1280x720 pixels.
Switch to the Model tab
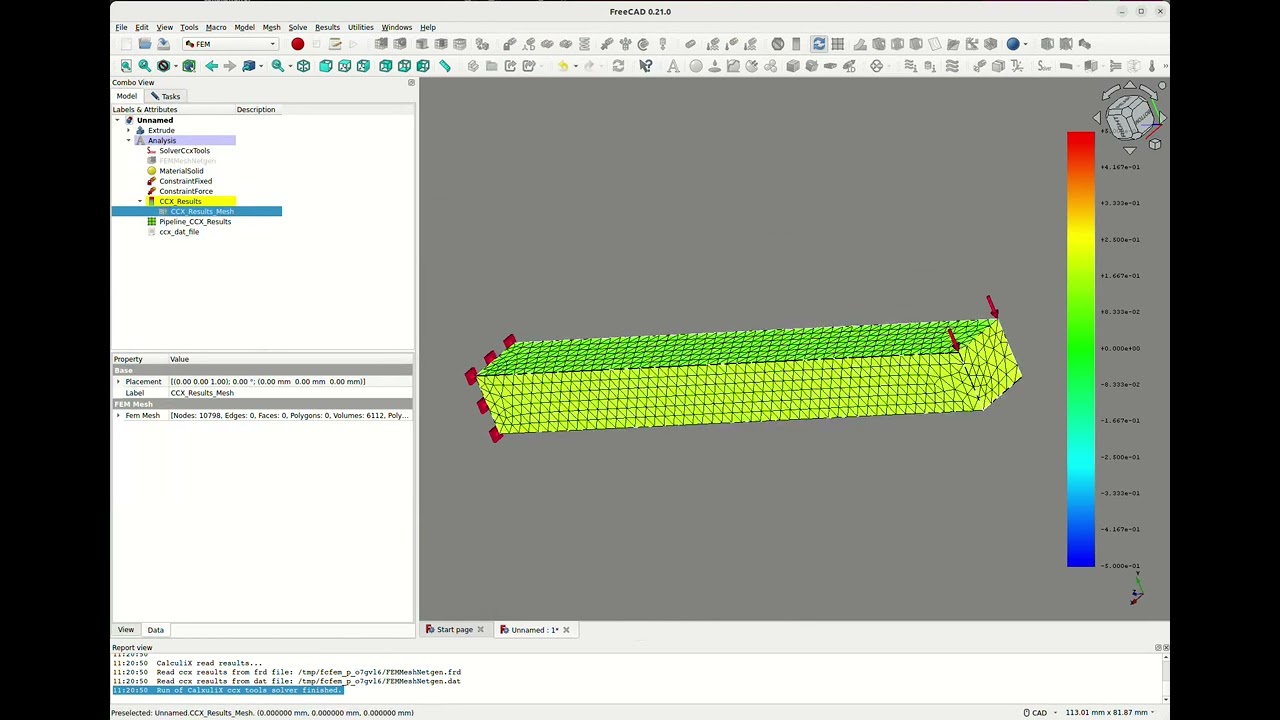click(x=127, y=96)
